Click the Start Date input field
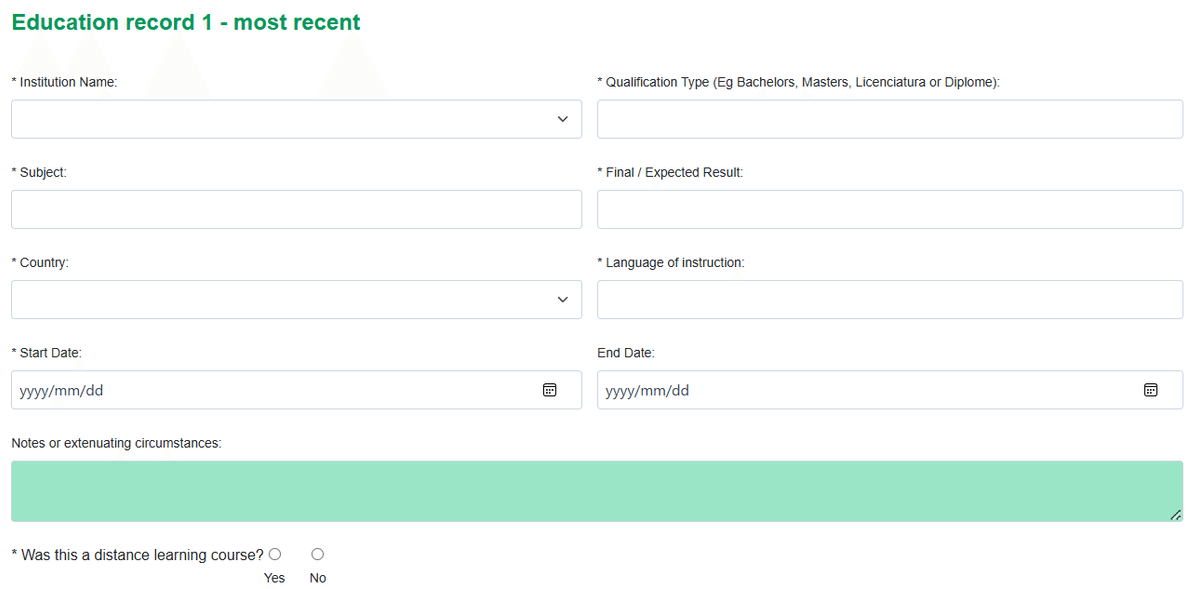1200x589 pixels. click(x=270, y=390)
